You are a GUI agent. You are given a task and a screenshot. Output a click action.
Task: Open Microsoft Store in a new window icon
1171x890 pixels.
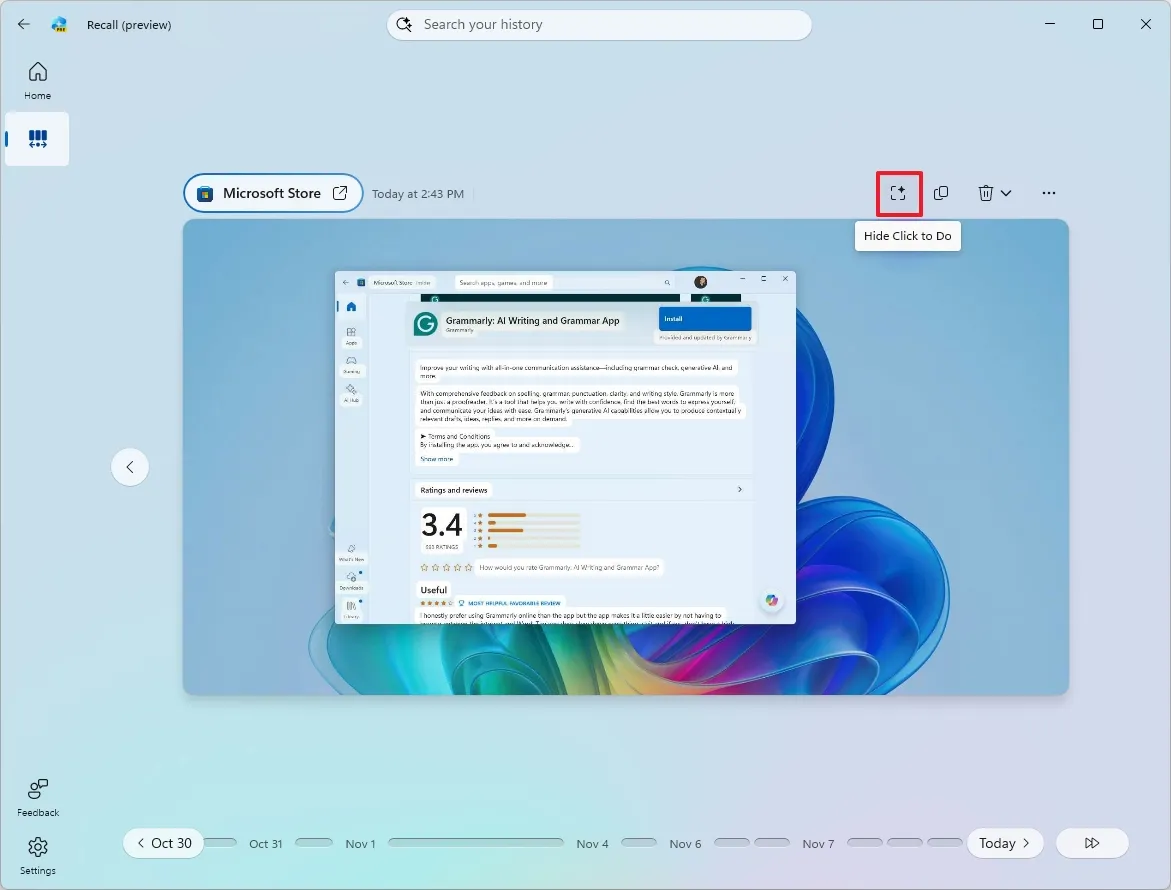click(x=339, y=193)
